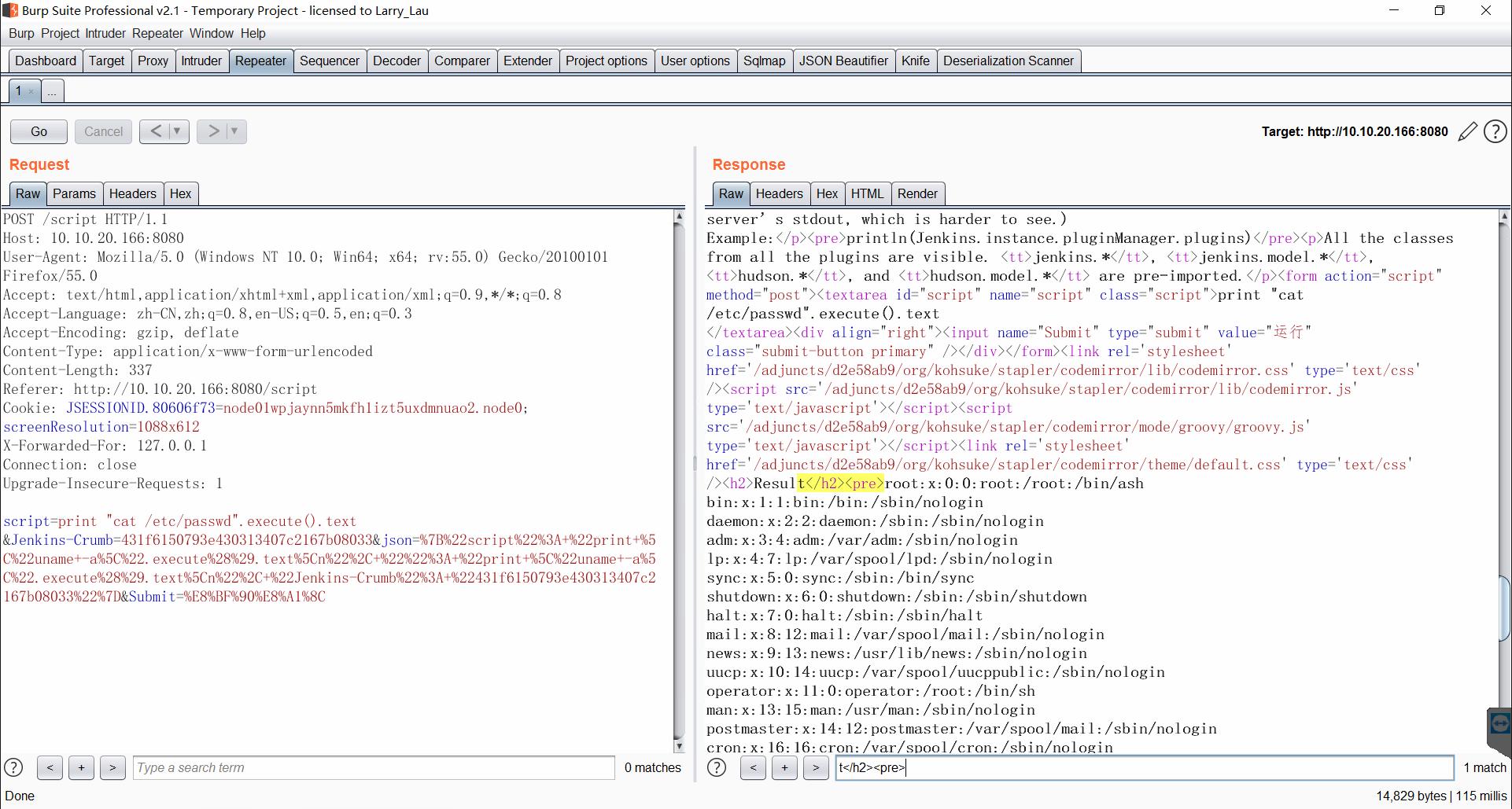Click response search help icon
Image resolution: width=1512 pixels, height=809 pixels.
click(x=717, y=767)
